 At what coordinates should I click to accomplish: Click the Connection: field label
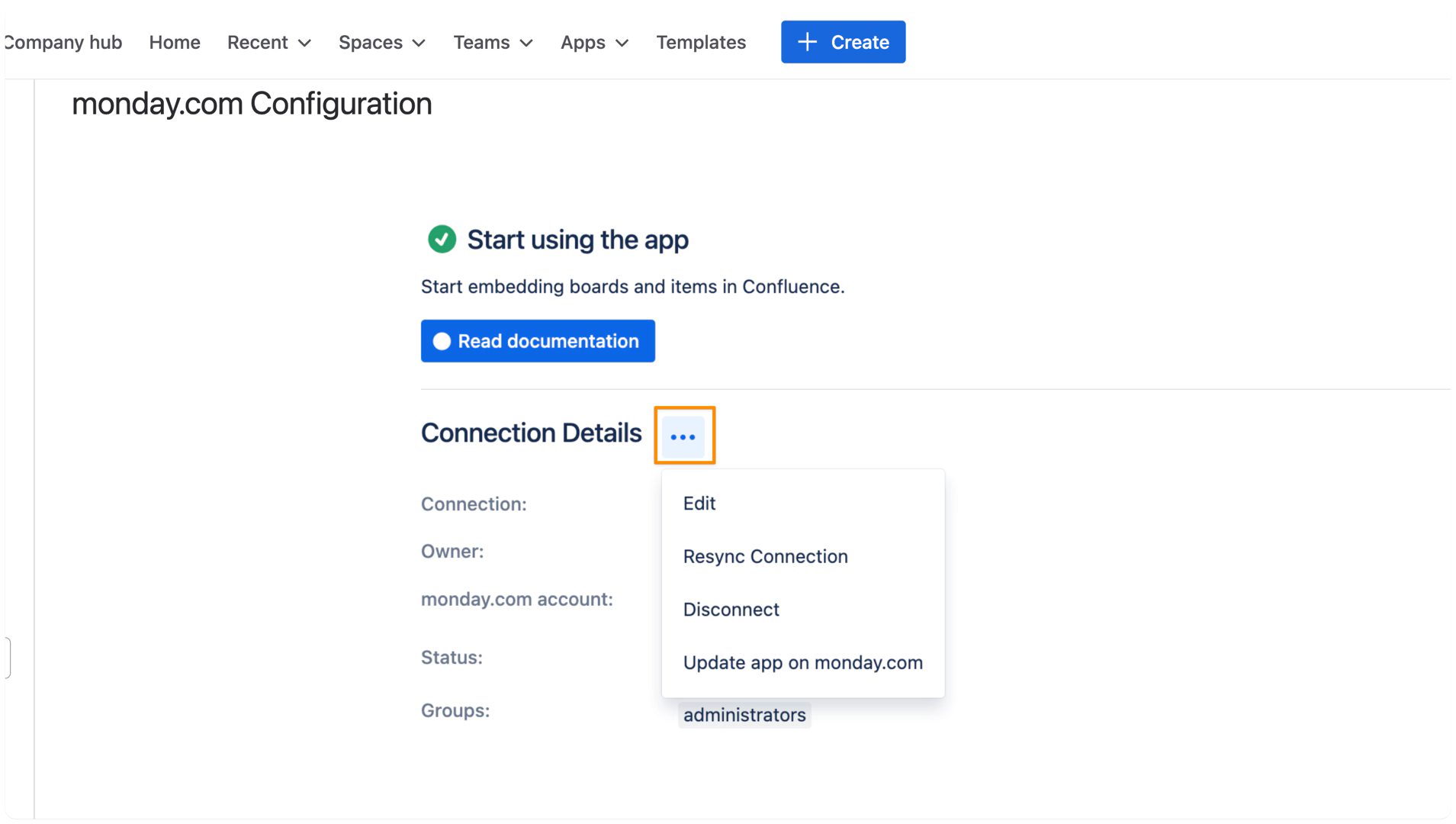point(474,504)
